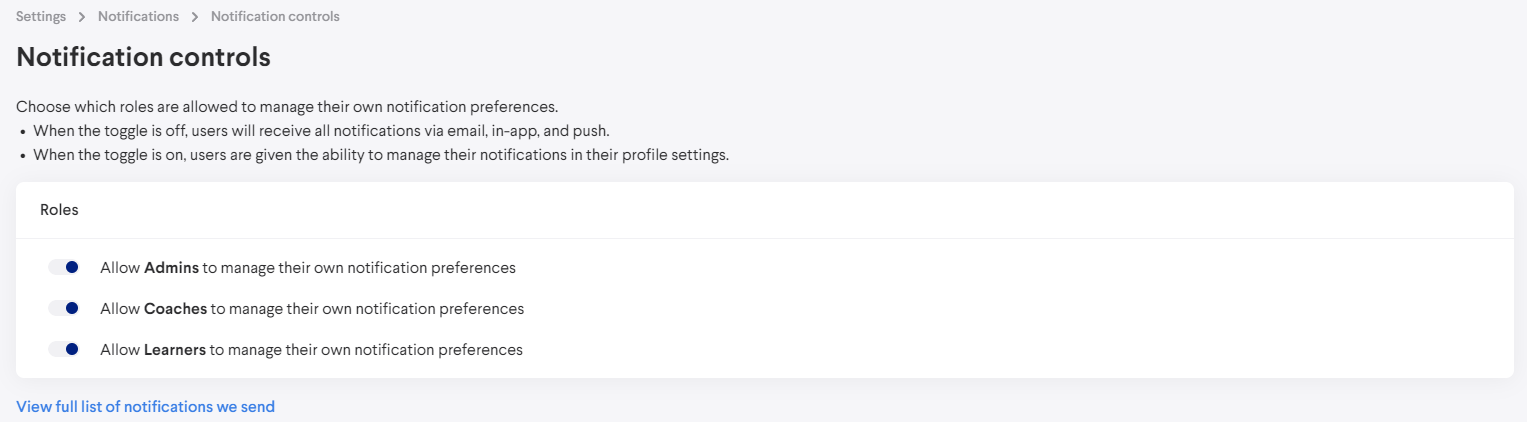
Task: Click the 'Allow Coaches to manage' label text
Action: tap(312, 309)
